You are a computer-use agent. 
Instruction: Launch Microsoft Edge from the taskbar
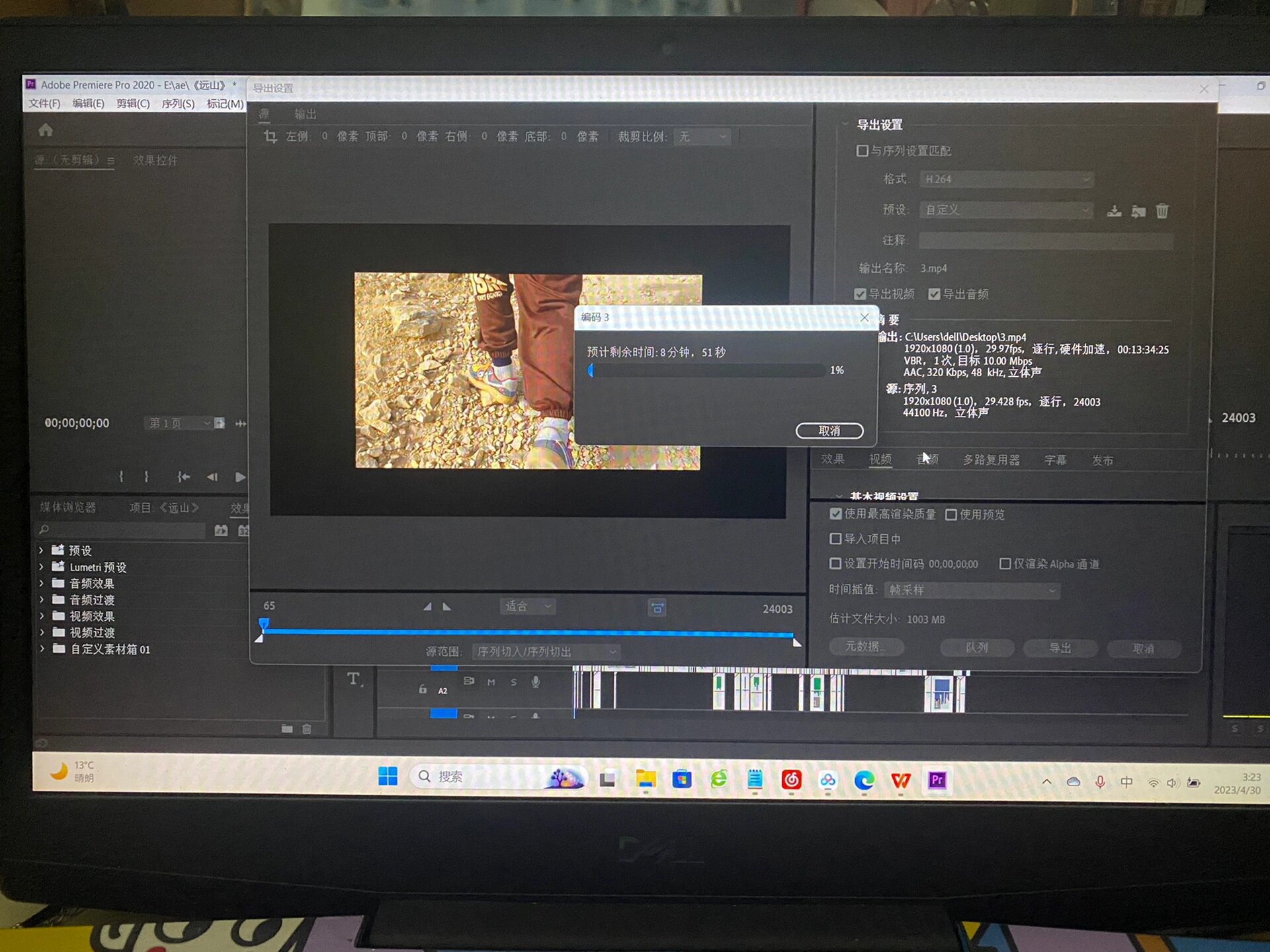pyautogui.click(x=864, y=781)
